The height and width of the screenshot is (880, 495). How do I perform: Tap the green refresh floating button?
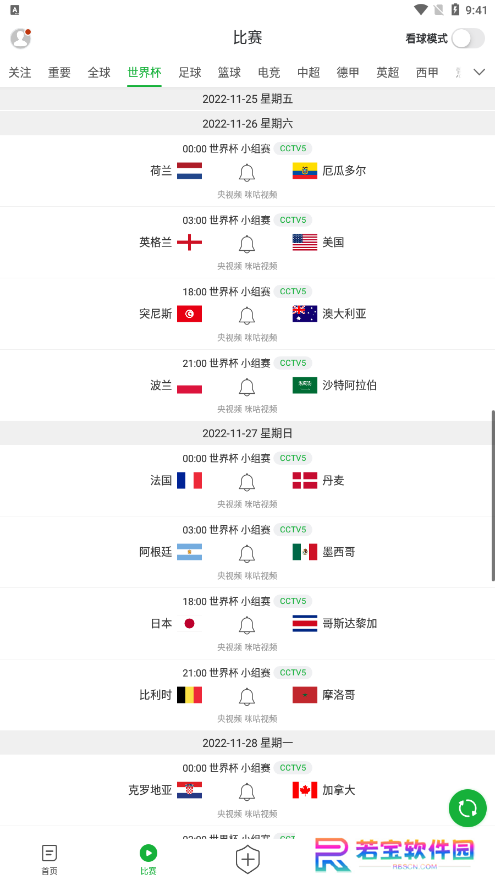tap(468, 808)
